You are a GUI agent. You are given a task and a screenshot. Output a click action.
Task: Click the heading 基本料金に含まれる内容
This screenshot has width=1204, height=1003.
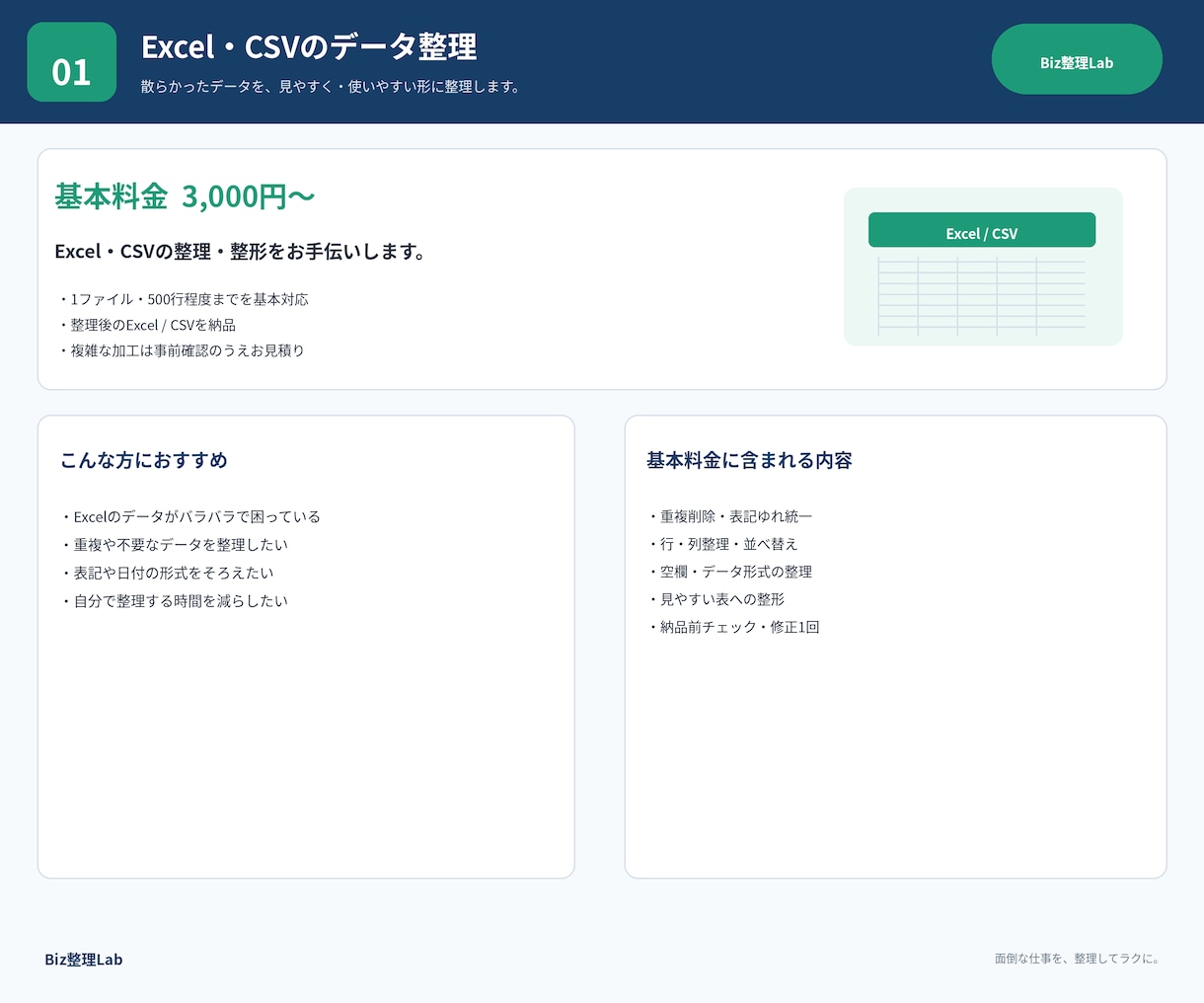[x=749, y=460]
